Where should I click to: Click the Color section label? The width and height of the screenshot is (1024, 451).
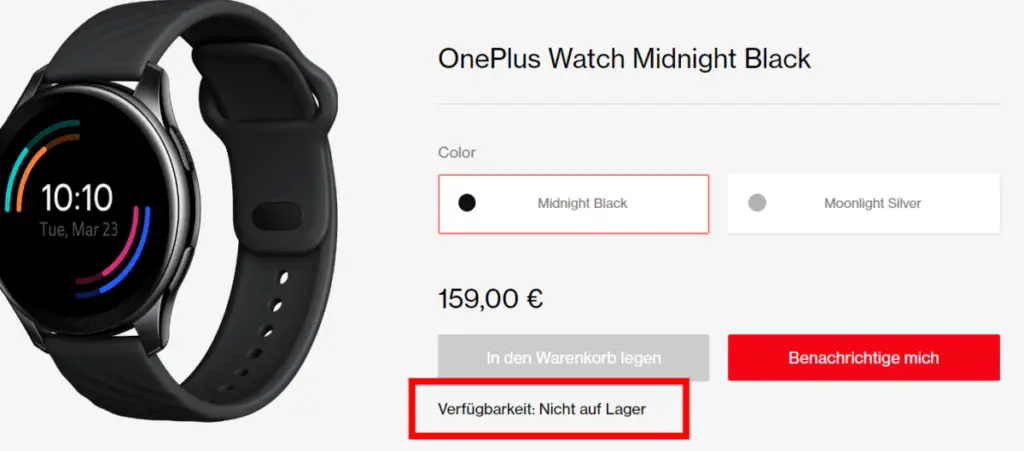(x=456, y=153)
